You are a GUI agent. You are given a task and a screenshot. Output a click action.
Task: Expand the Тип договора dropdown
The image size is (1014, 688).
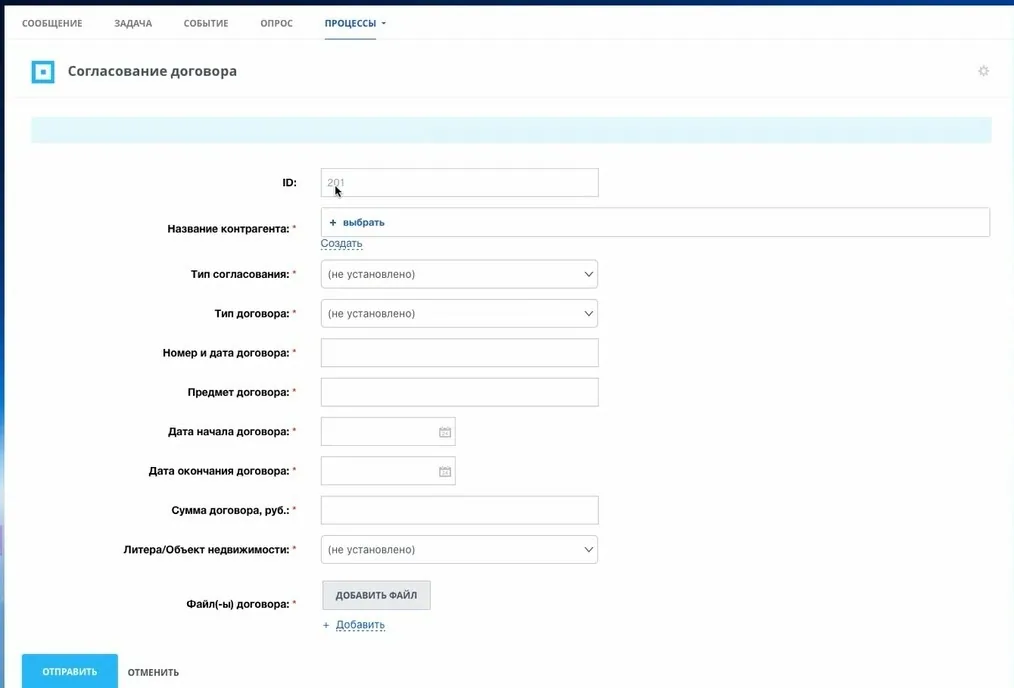(459, 314)
